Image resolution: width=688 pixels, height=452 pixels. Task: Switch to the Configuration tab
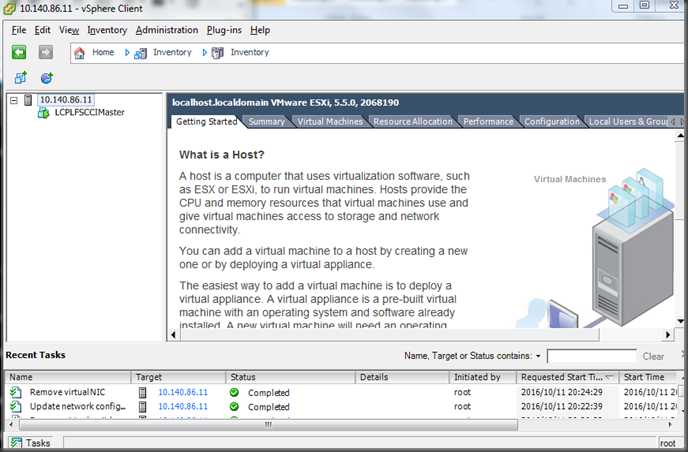tap(552, 122)
